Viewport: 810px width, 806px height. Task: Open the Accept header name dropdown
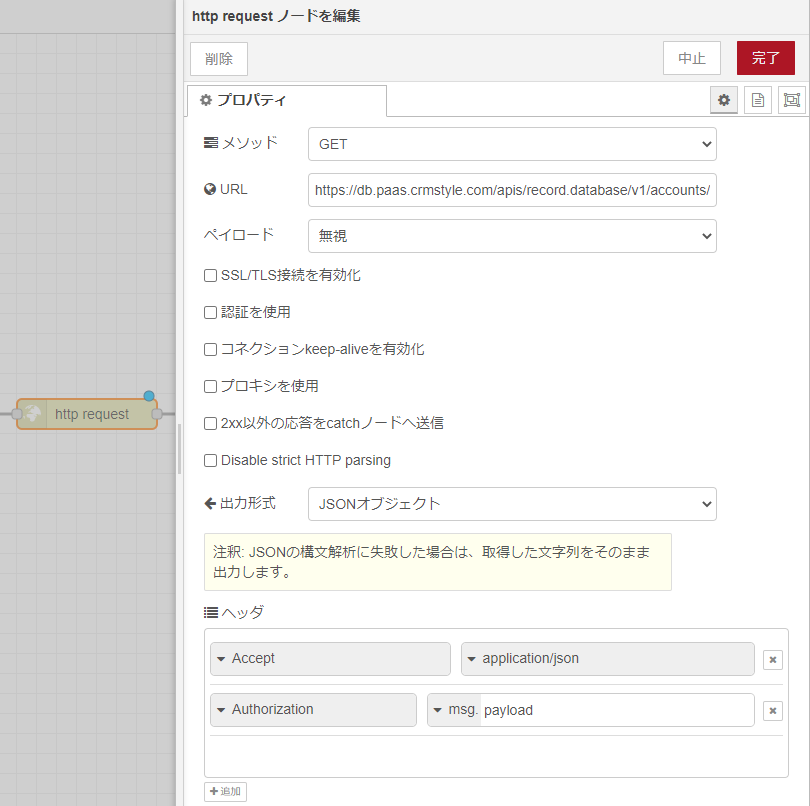330,659
